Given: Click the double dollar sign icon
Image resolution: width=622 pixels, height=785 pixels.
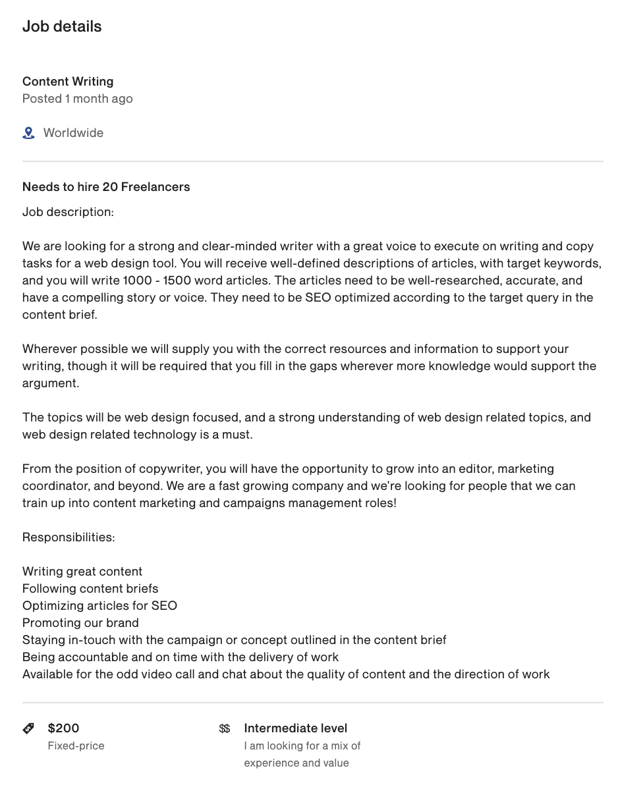Looking at the screenshot, I should (x=224, y=728).
